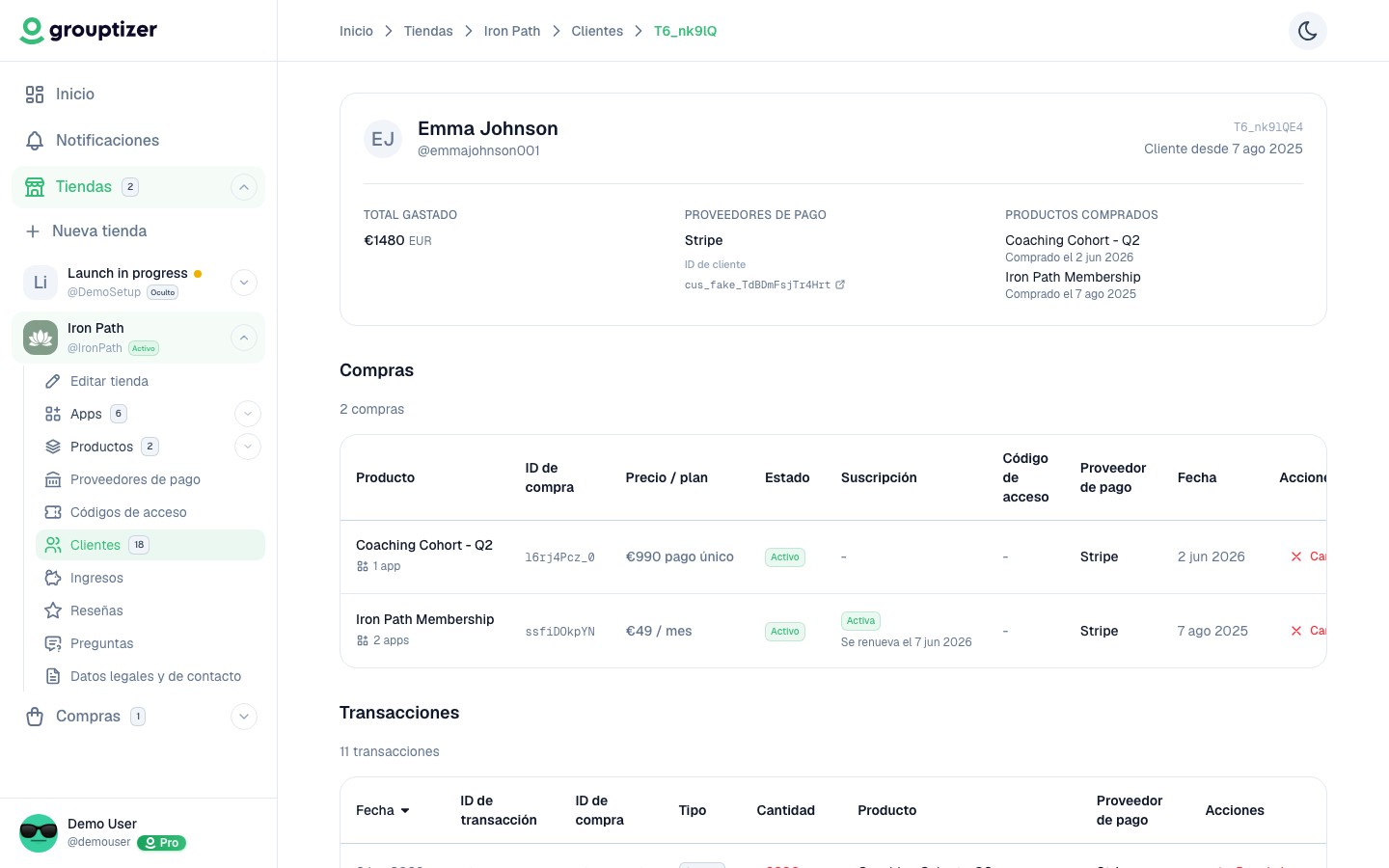Click Coaching Cohort - Q2 in purchases table

click(x=424, y=545)
